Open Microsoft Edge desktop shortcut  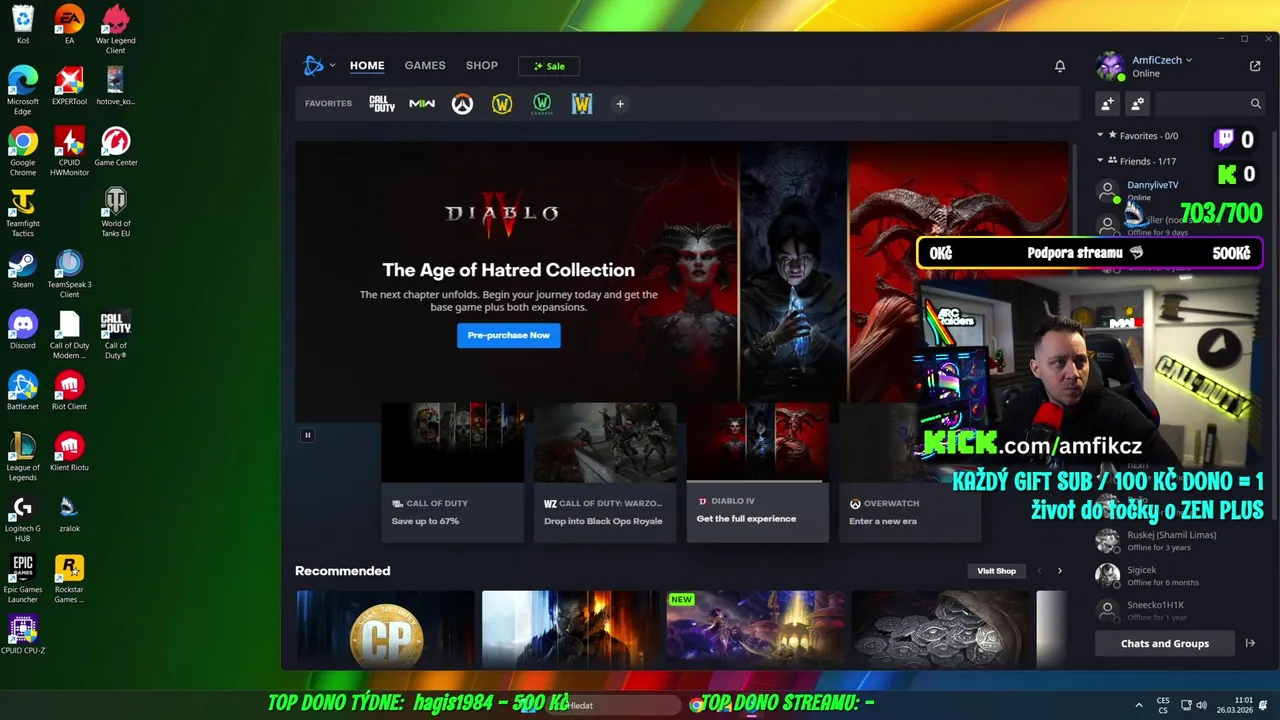23,90
